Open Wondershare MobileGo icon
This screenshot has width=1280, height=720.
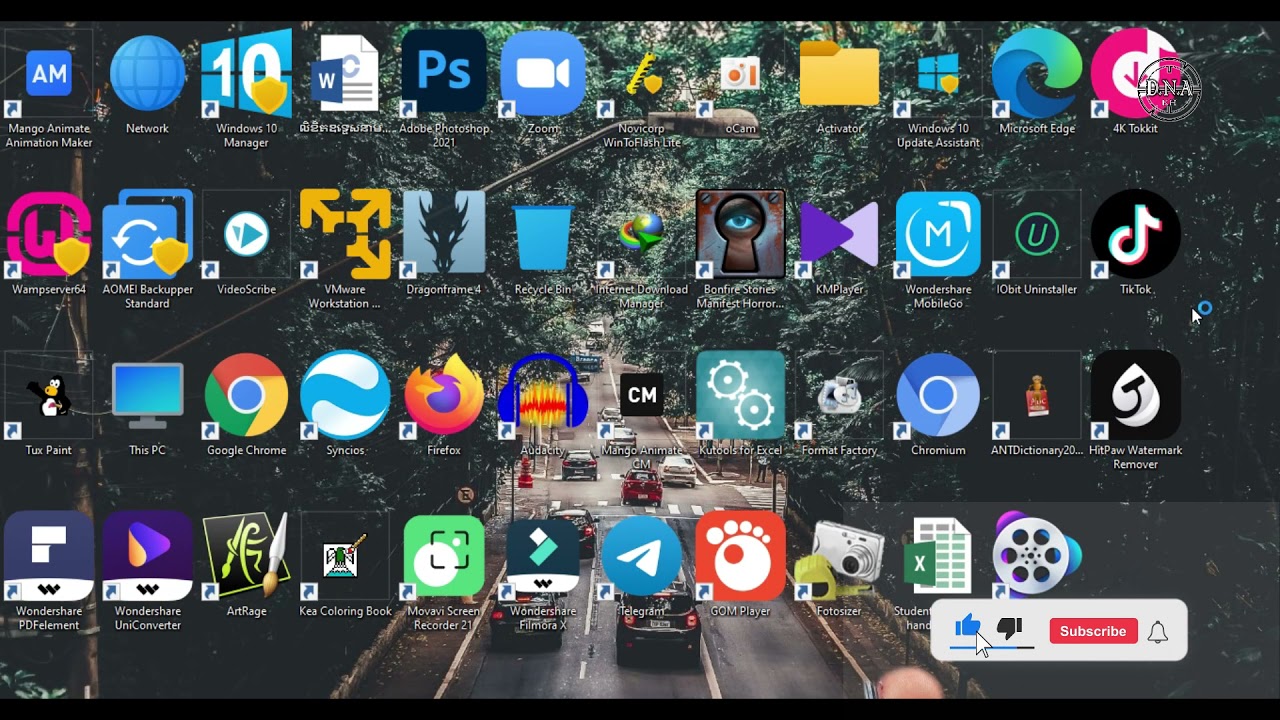(938, 236)
